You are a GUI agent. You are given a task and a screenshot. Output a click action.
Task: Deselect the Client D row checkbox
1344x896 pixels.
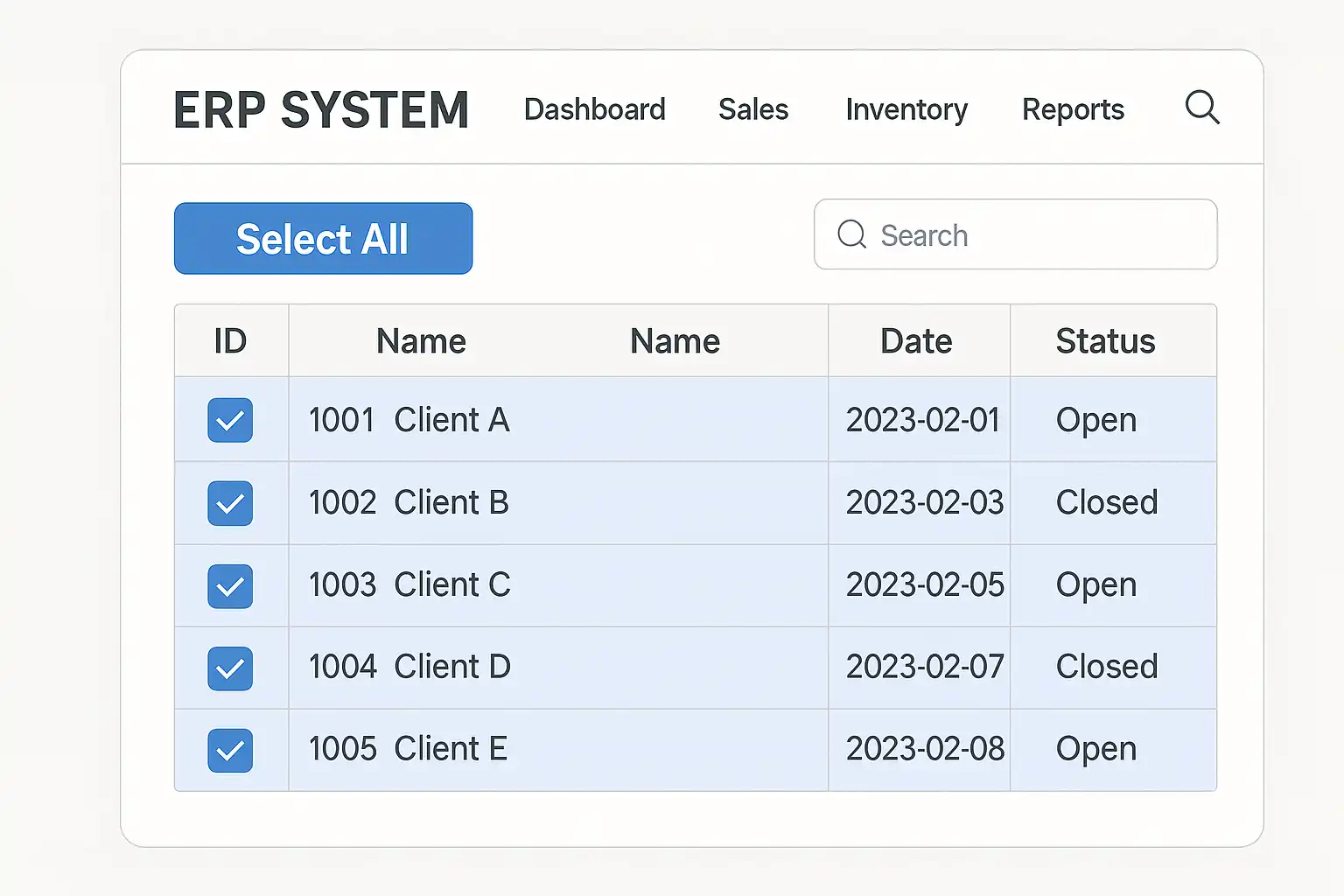(230, 668)
